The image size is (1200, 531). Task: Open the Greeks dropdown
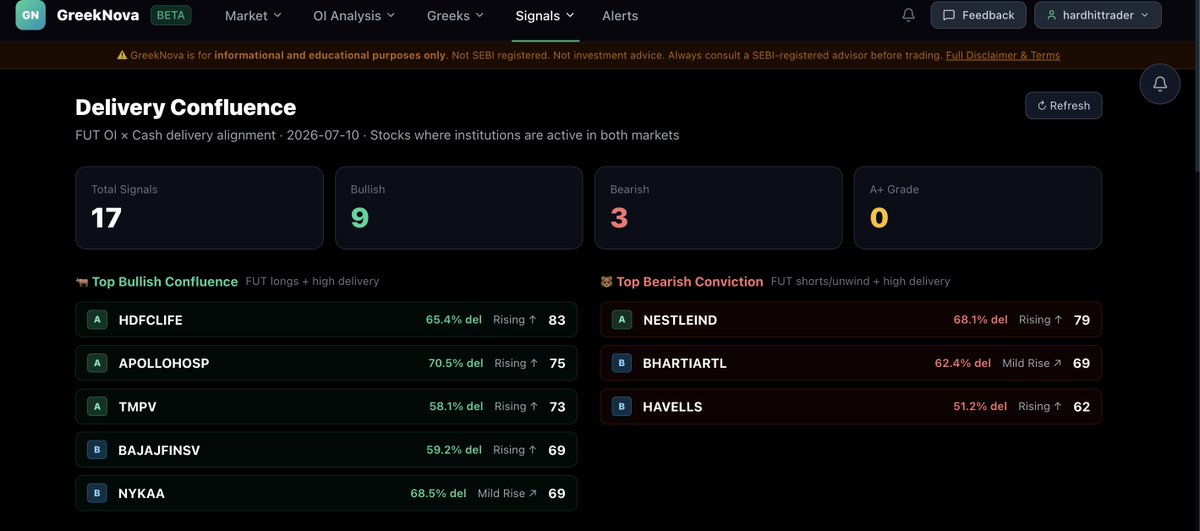(455, 15)
